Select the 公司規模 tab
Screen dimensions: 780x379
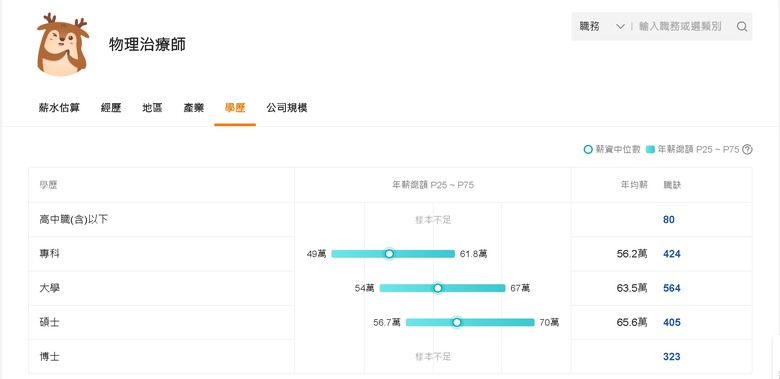(x=287, y=108)
